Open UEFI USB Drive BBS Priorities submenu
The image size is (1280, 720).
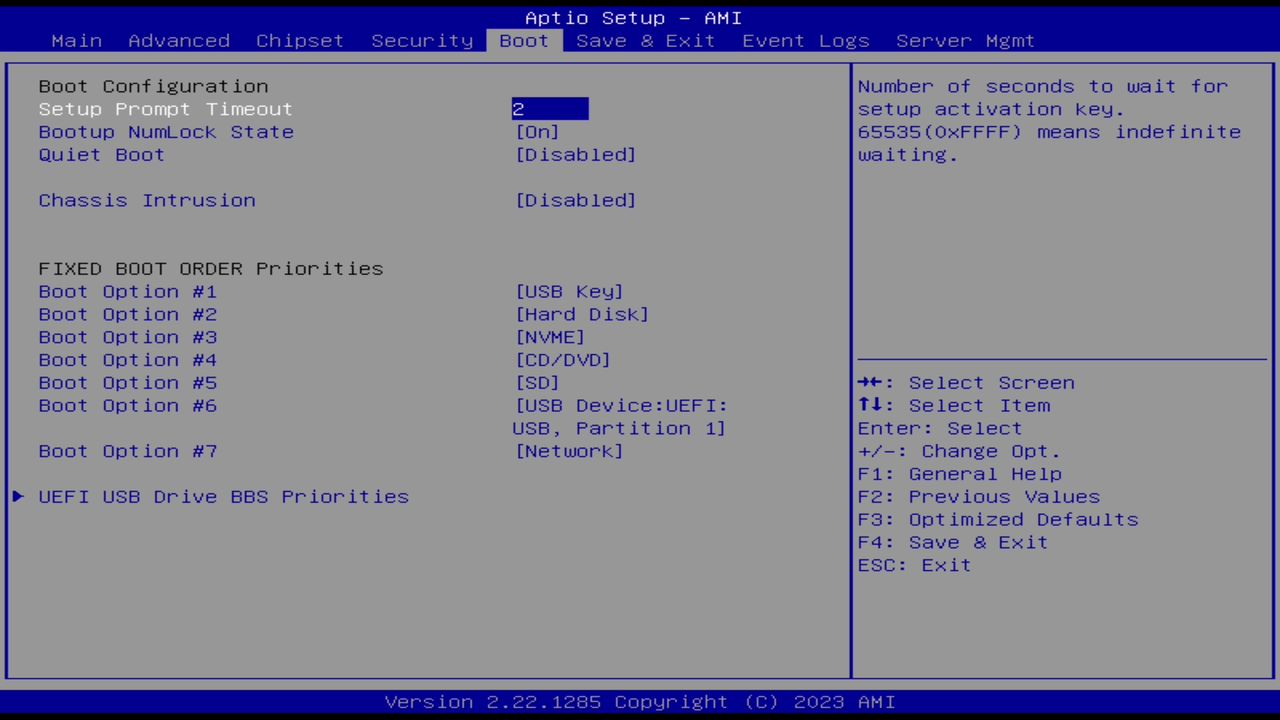(x=224, y=497)
